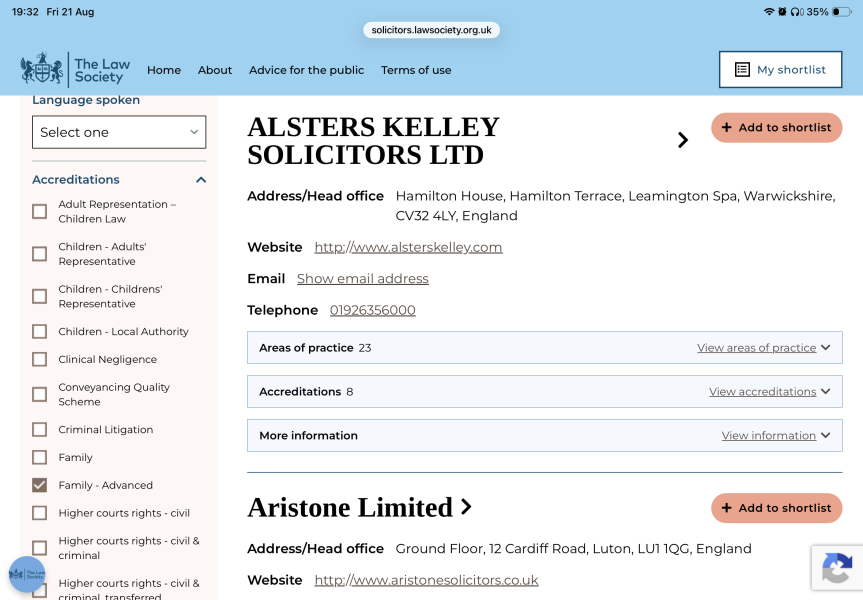Image resolution: width=863 pixels, height=600 pixels.
Task: Tap the solicitors.lawsociety.org.uk address bar
Action: click(x=432, y=30)
